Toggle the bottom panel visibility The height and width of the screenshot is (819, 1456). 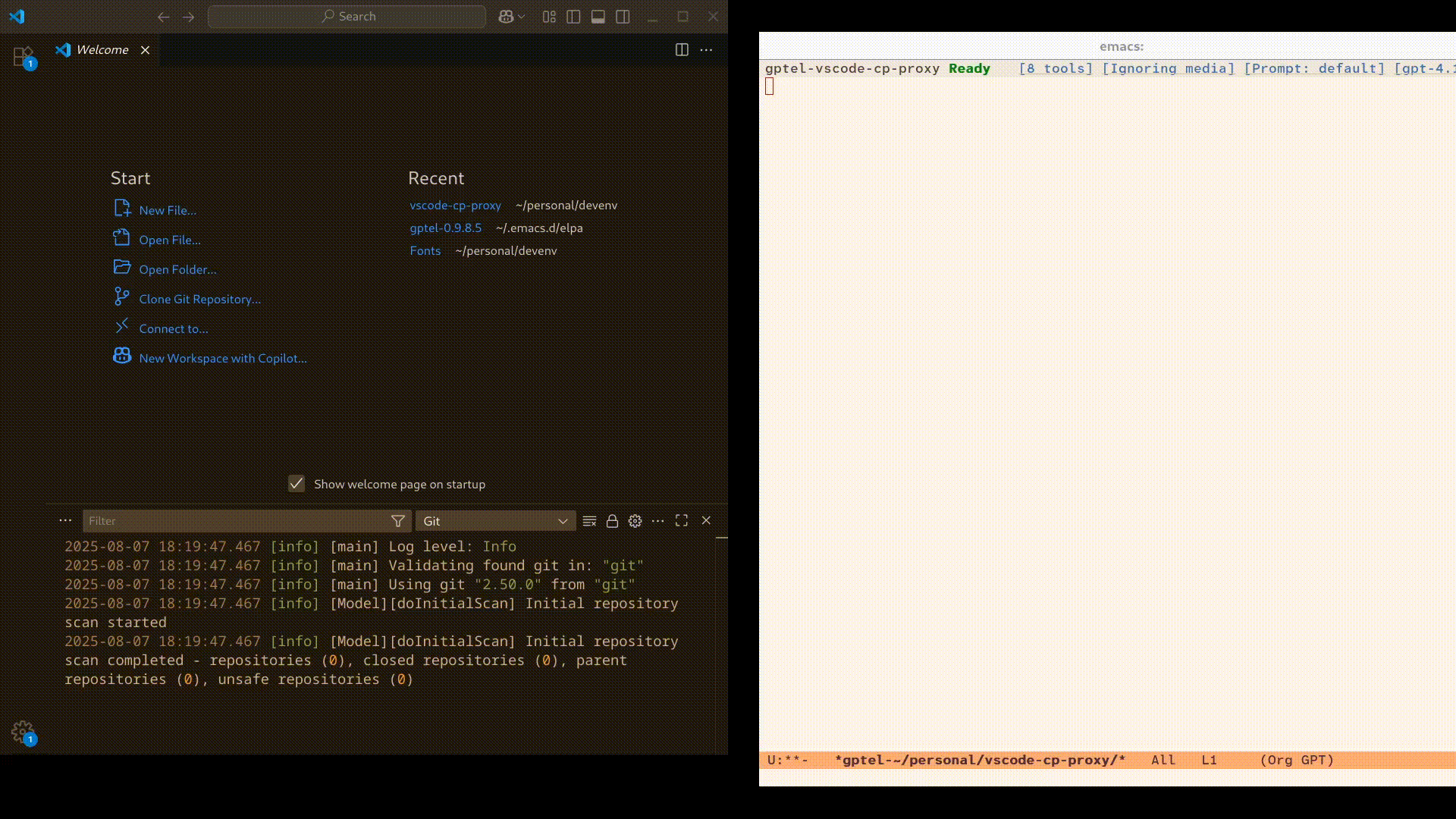click(x=598, y=17)
